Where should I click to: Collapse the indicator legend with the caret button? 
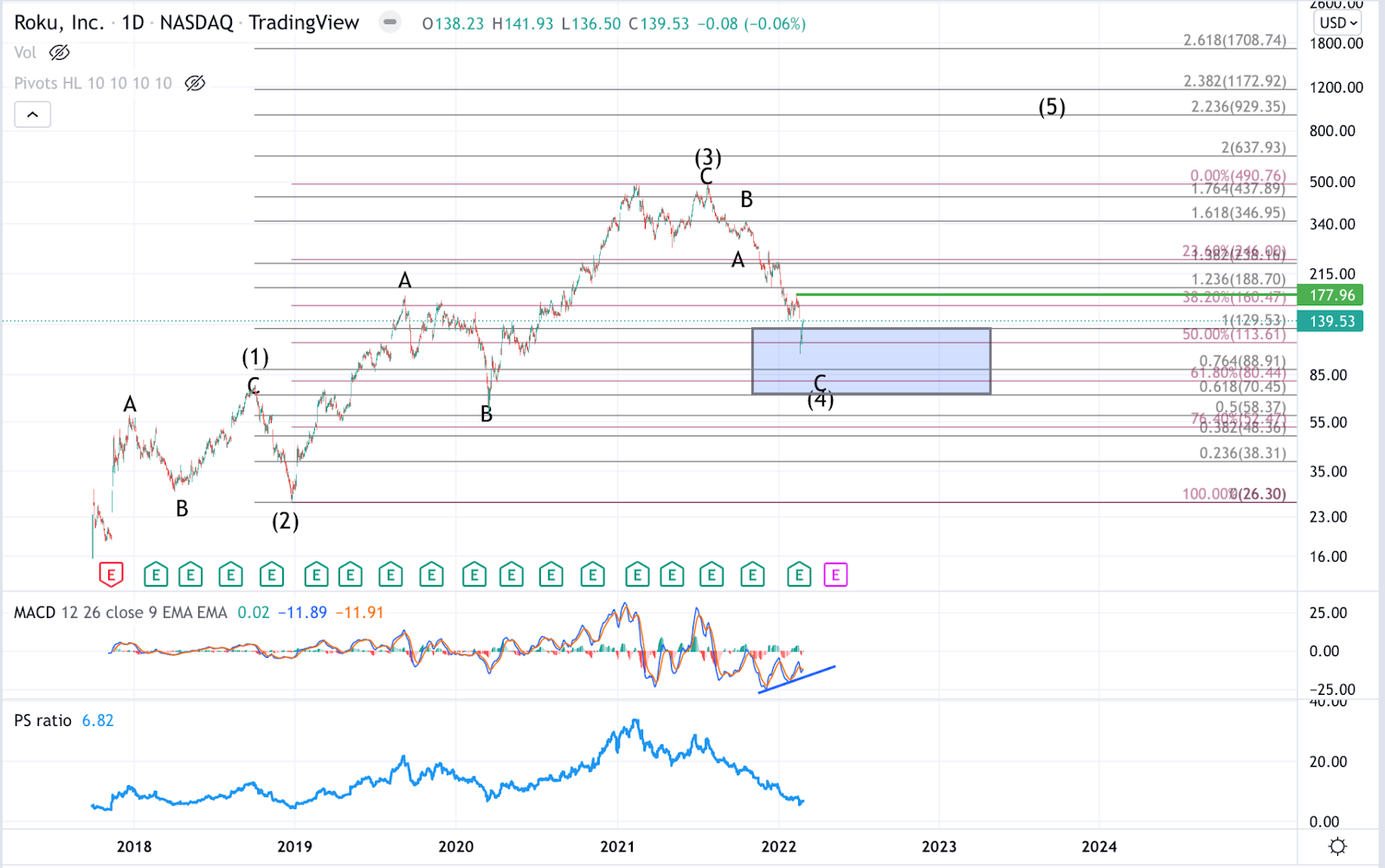(32, 114)
